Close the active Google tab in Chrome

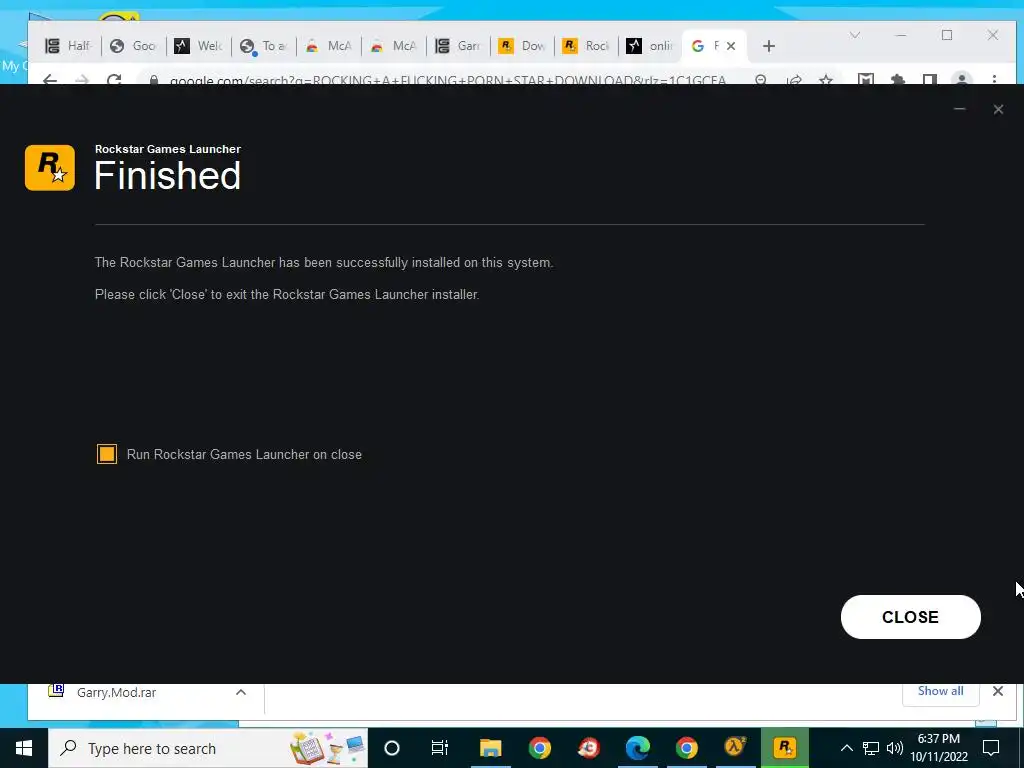(731, 46)
